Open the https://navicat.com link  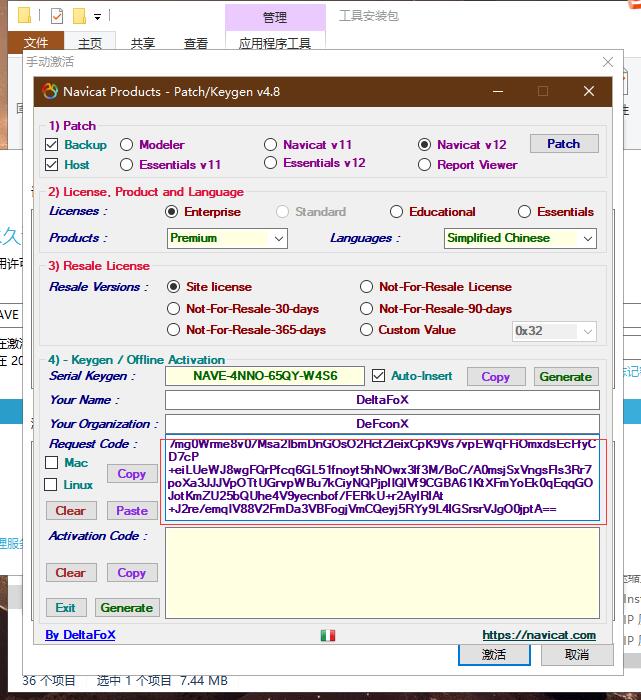pyautogui.click(x=539, y=635)
